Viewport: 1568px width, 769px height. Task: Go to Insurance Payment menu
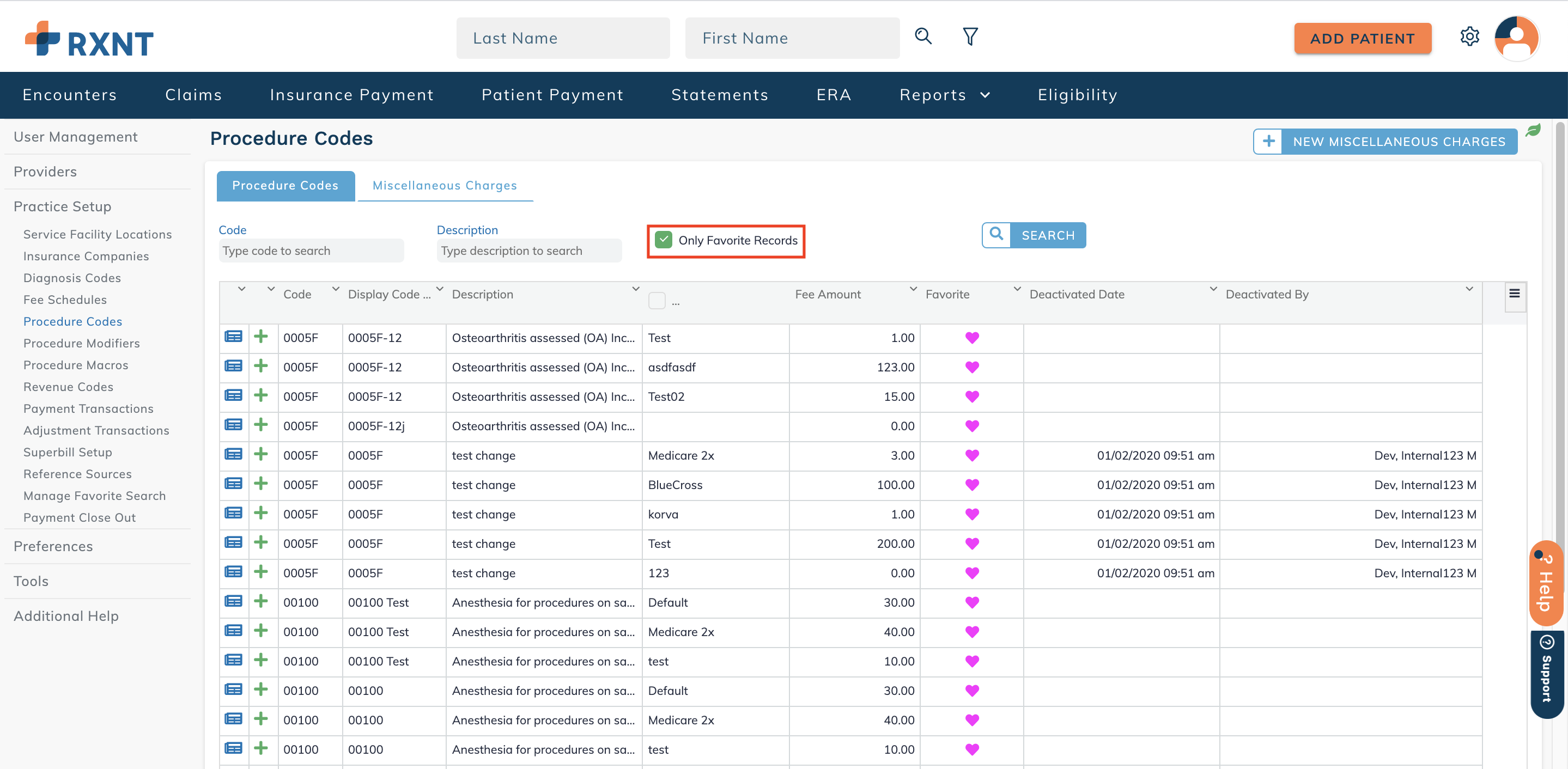click(x=352, y=95)
